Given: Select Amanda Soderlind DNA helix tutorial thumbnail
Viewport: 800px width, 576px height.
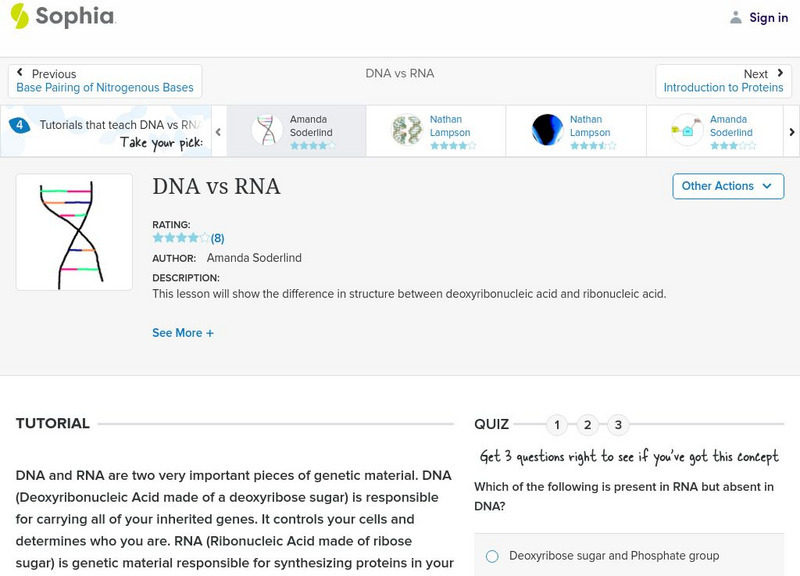Looking at the screenshot, I should tap(267, 131).
